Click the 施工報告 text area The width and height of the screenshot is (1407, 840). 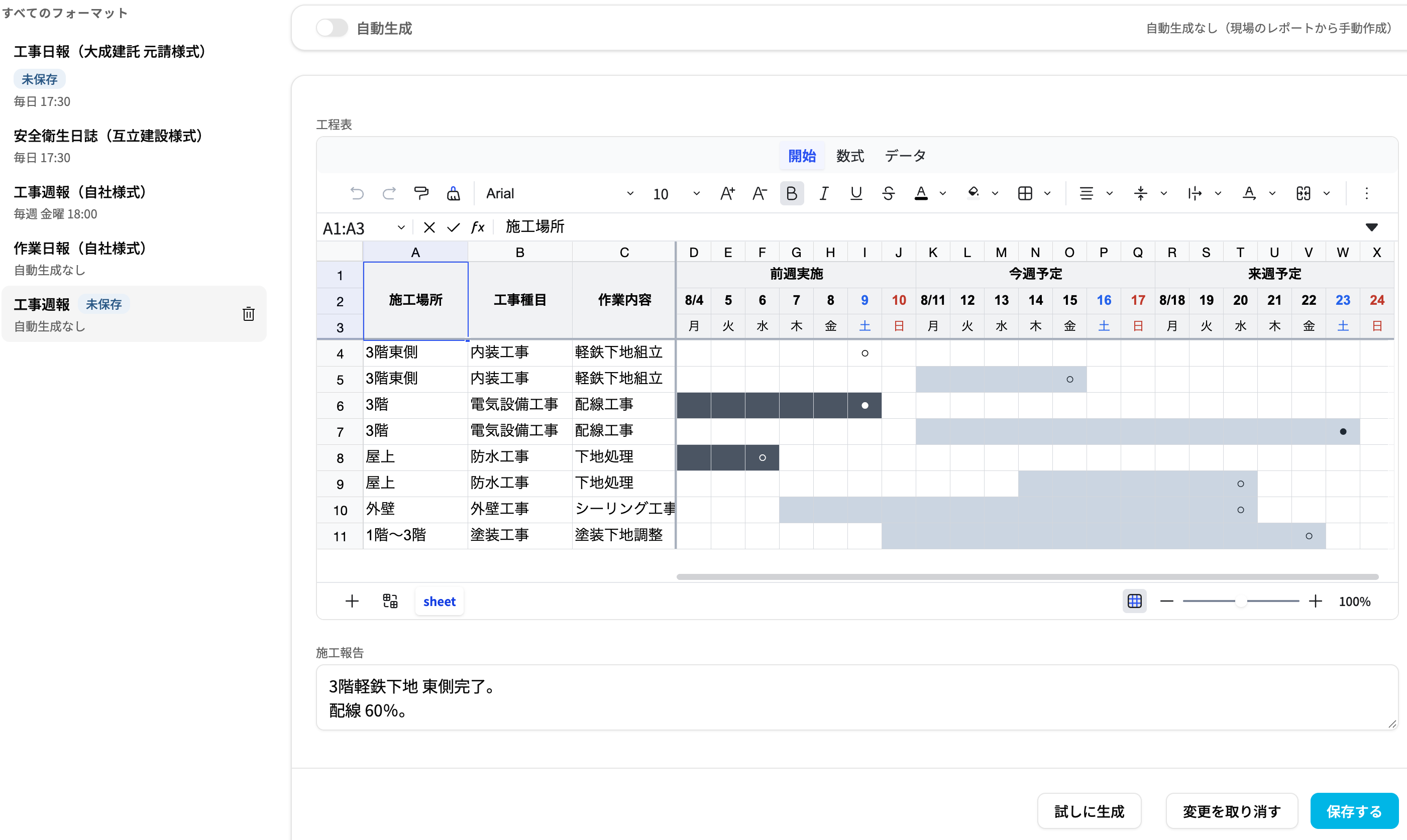[856, 698]
